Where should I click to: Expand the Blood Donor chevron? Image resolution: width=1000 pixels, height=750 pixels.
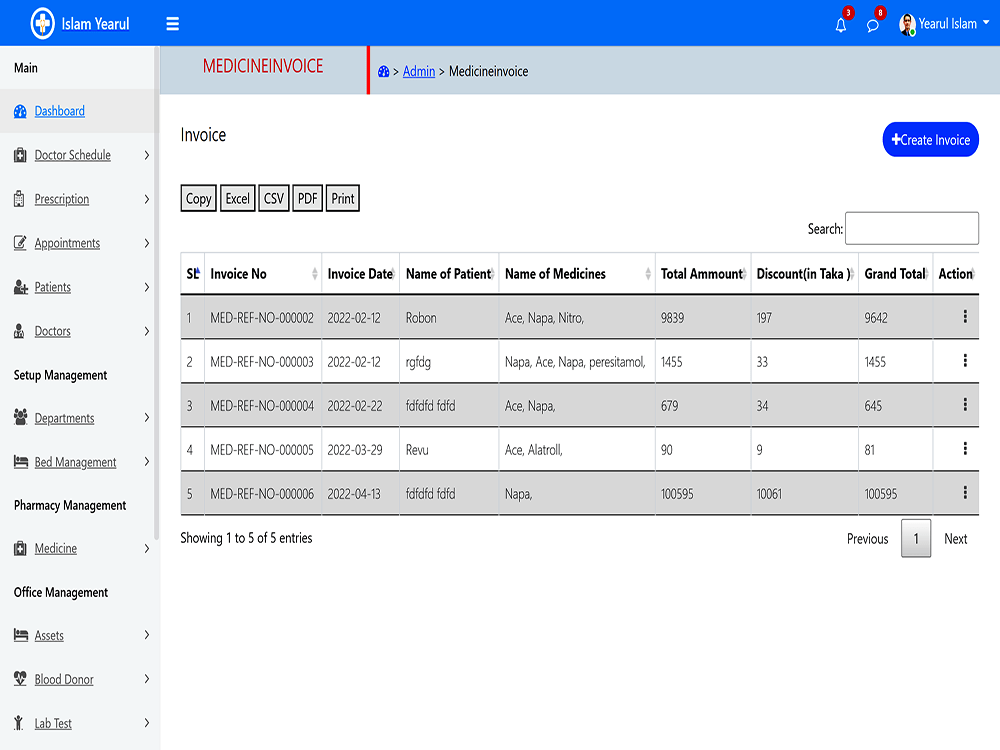pyautogui.click(x=147, y=679)
